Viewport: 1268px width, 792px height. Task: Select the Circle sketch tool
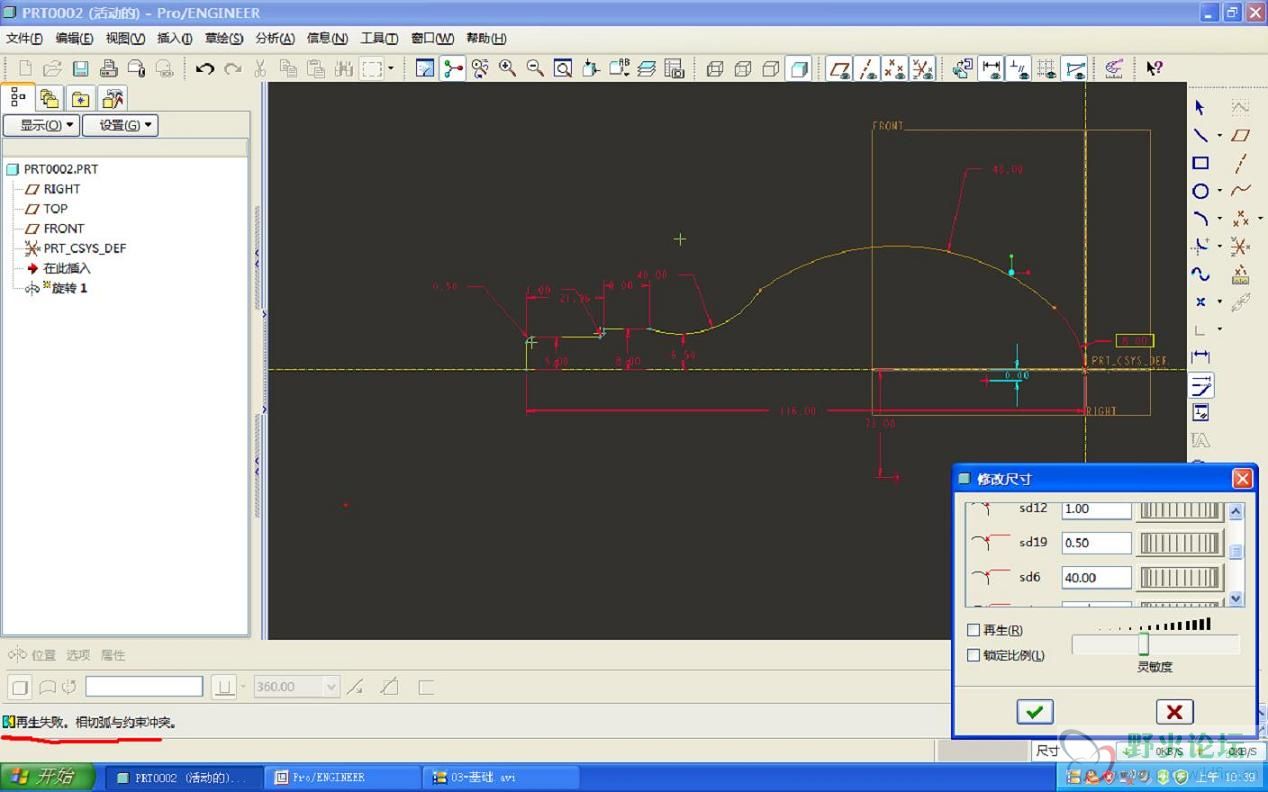click(x=1200, y=191)
